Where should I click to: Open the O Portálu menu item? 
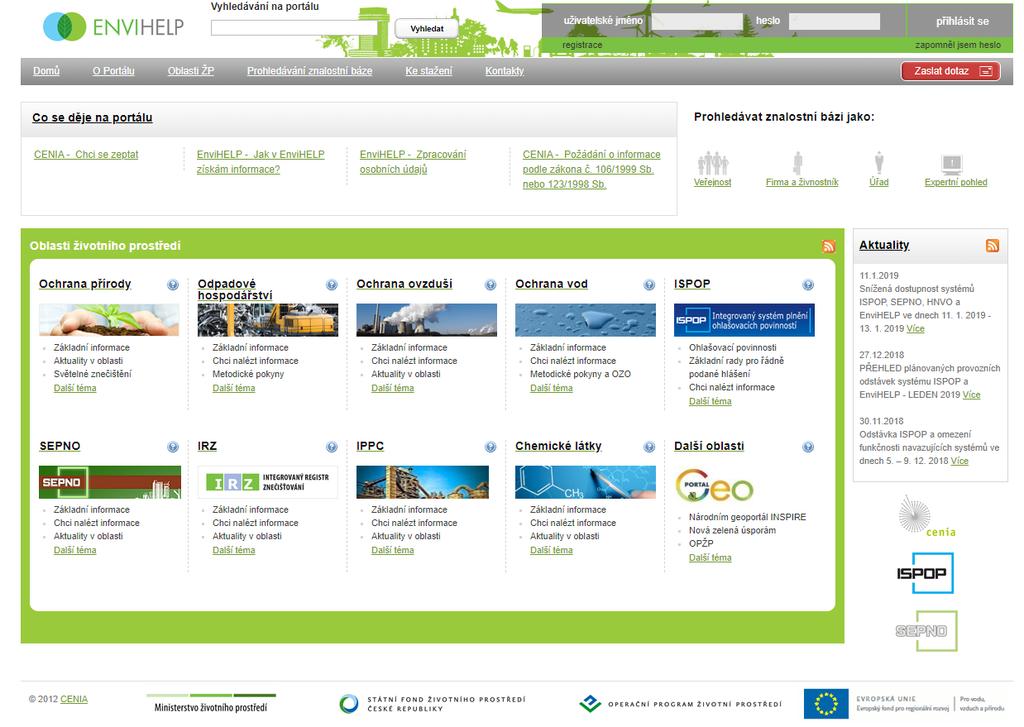[x=114, y=71]
